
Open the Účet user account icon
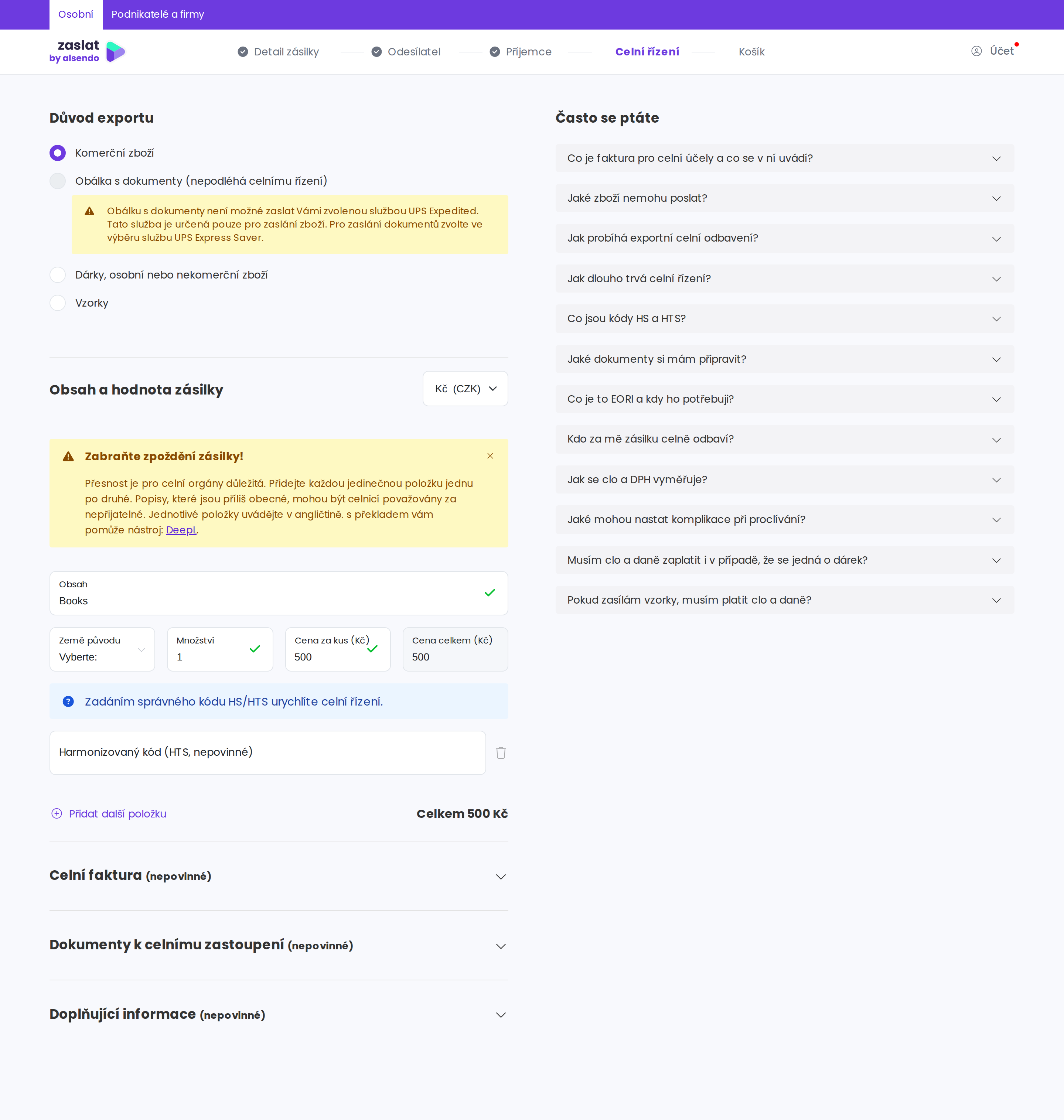(976, 51)
